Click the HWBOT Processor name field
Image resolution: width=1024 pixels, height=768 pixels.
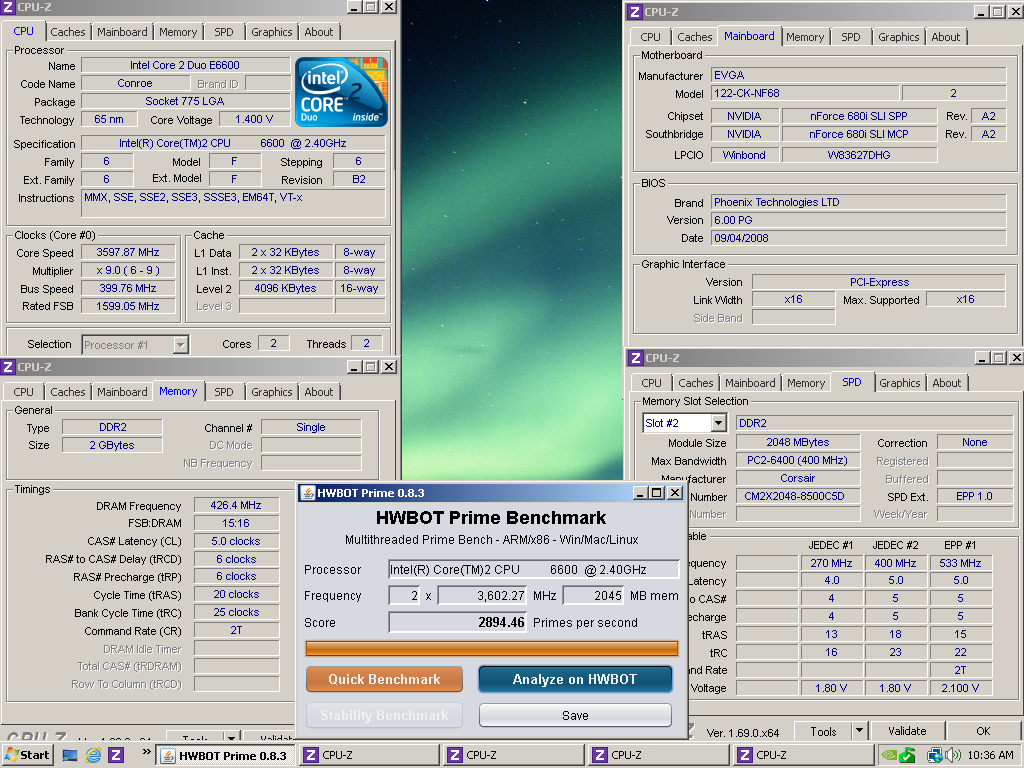[x=534, y=569]
